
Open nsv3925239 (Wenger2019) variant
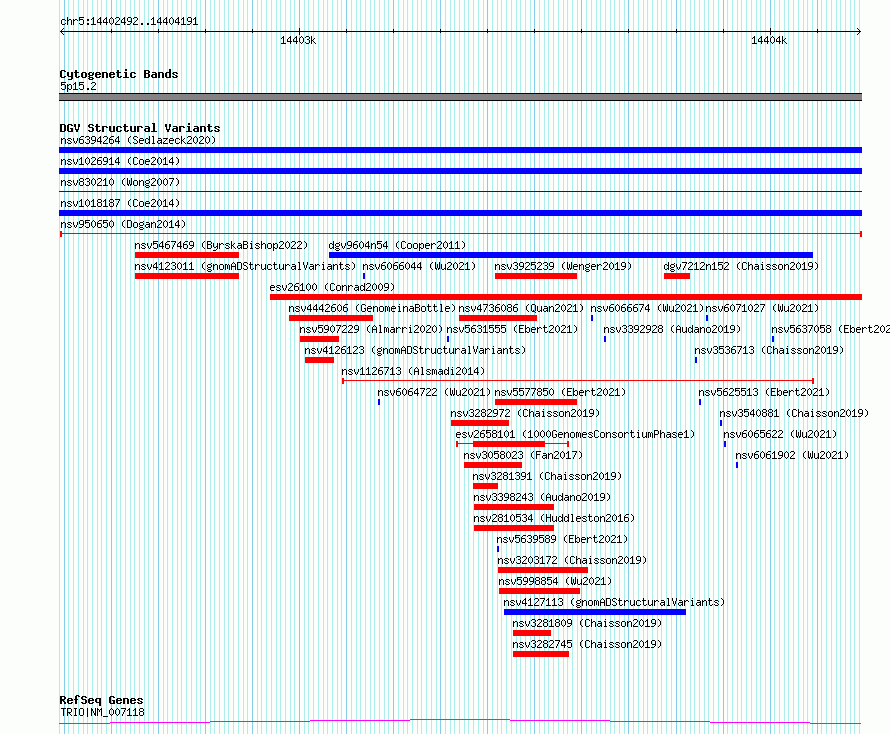point(562,266)
